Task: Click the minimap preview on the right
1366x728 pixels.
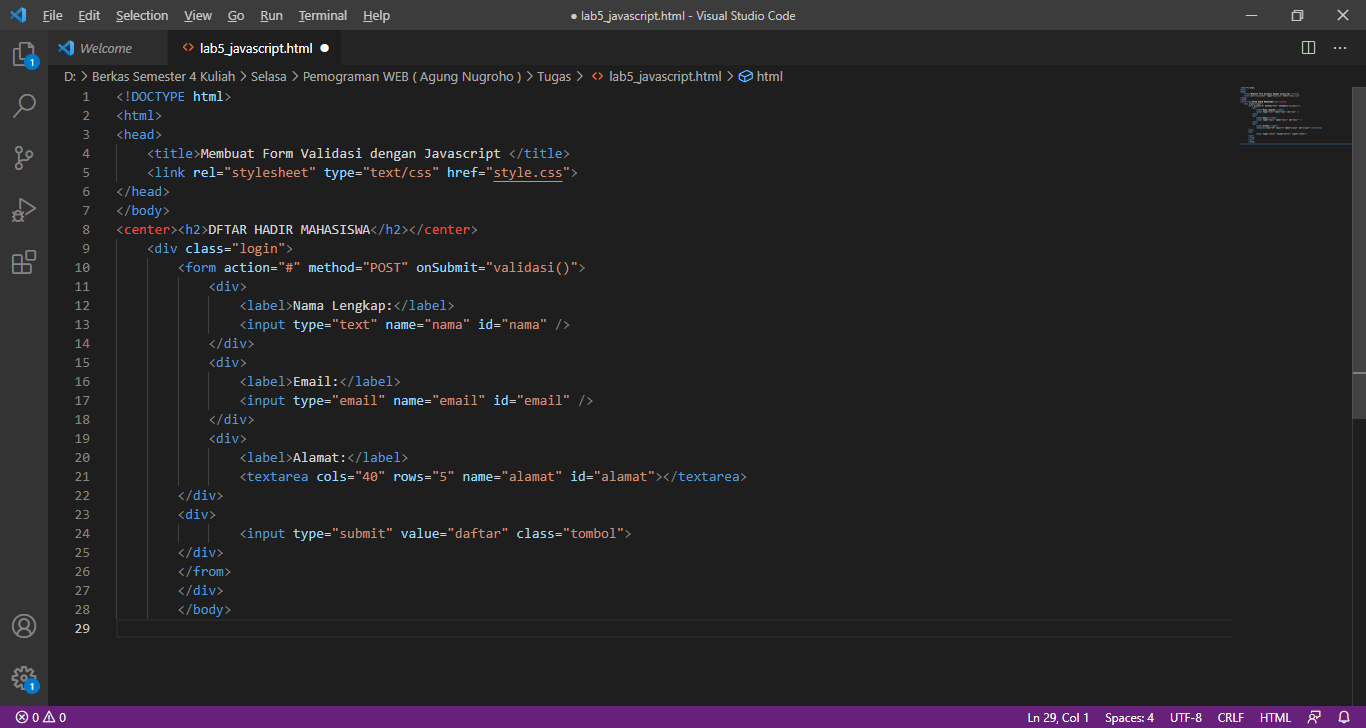Action: click(1290, 115)
